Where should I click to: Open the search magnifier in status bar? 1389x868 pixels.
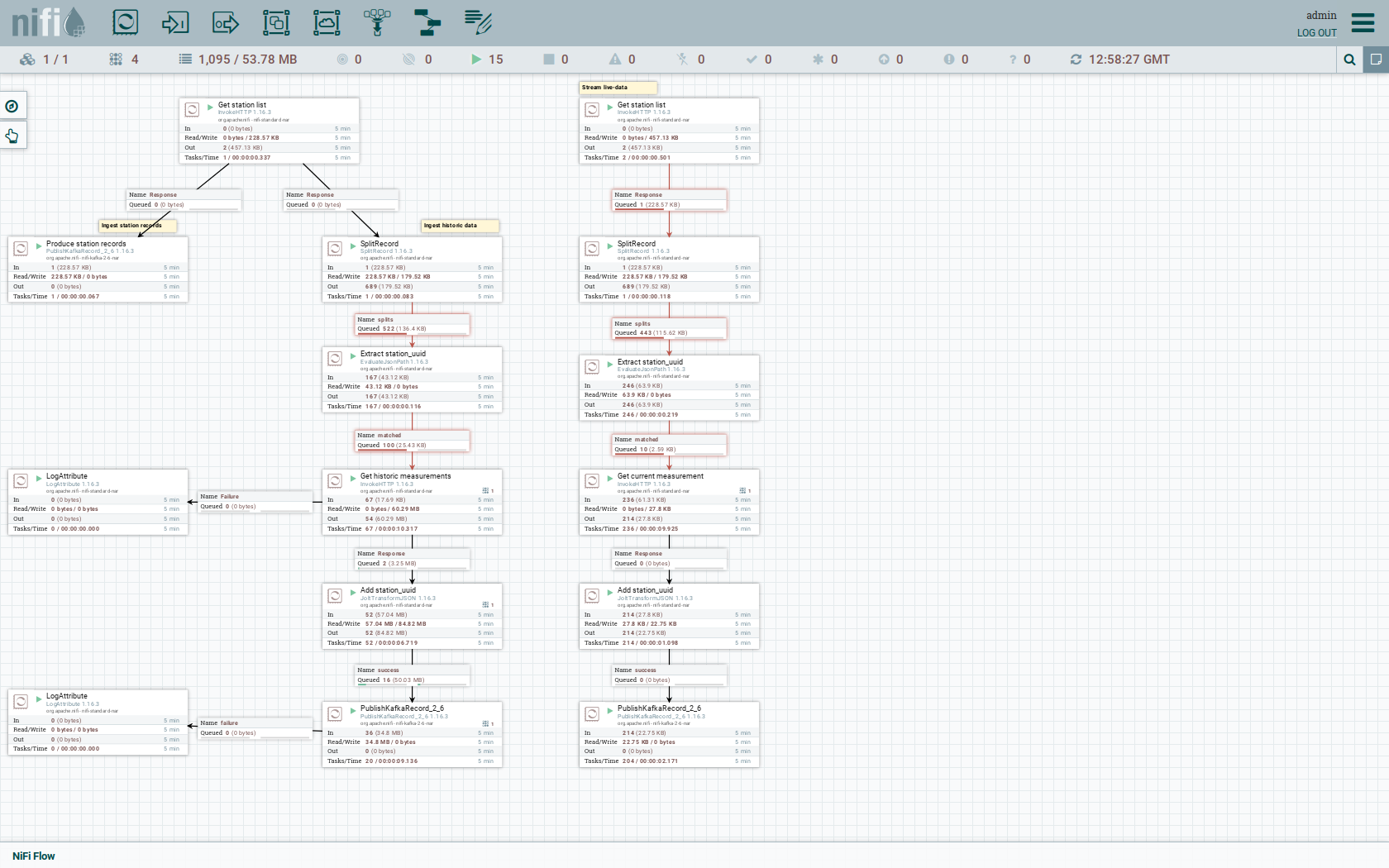(1349, 60)
